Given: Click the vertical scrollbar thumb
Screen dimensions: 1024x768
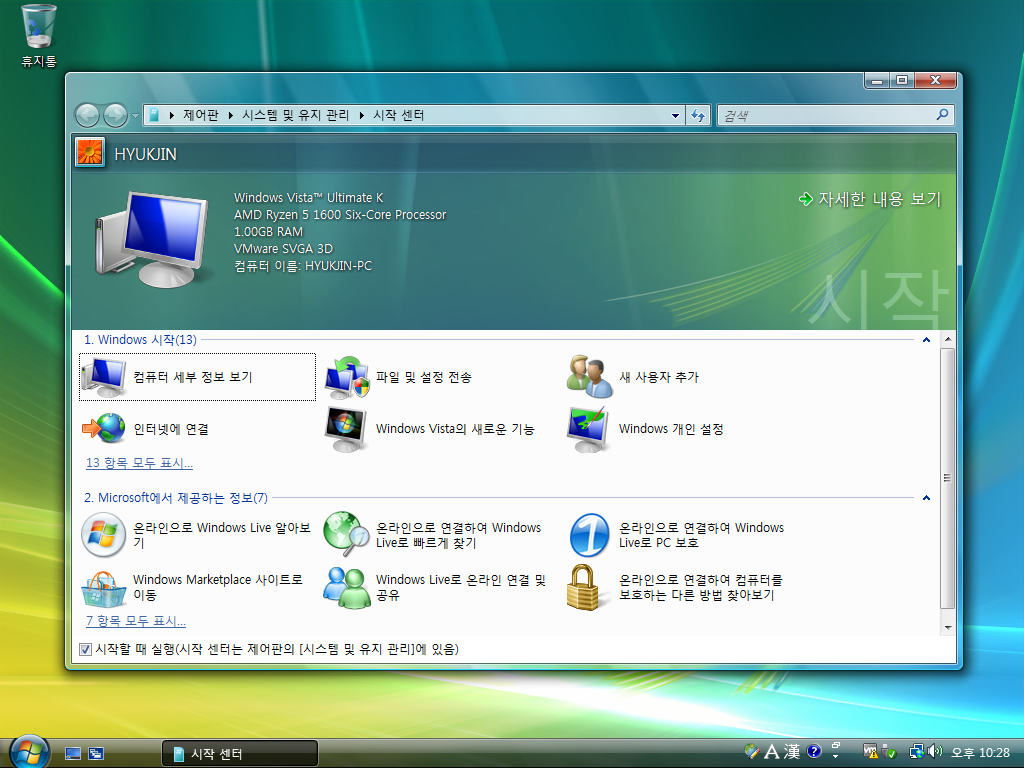Looking at the screenshot, I should 948,479.
